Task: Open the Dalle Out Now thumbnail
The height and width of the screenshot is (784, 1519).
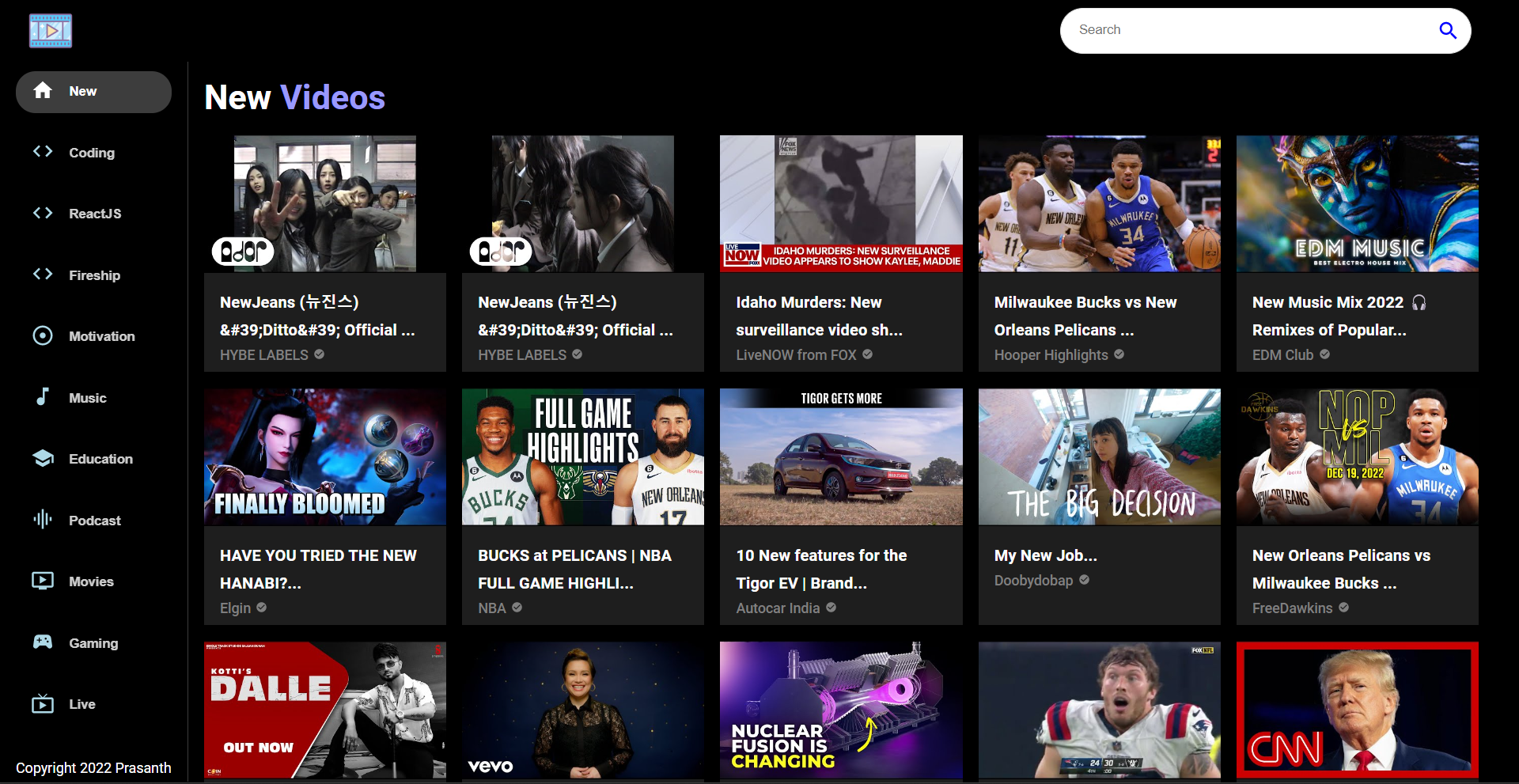Action: (x=324, y=710)
